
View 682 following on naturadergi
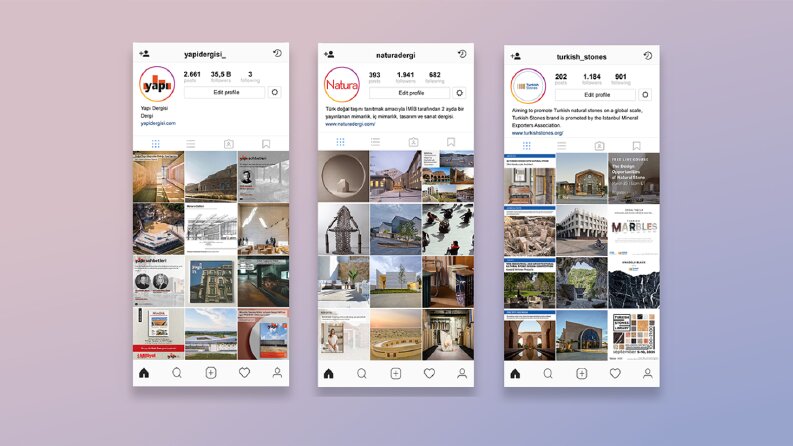pyautogui.click(x=434, y=77)
